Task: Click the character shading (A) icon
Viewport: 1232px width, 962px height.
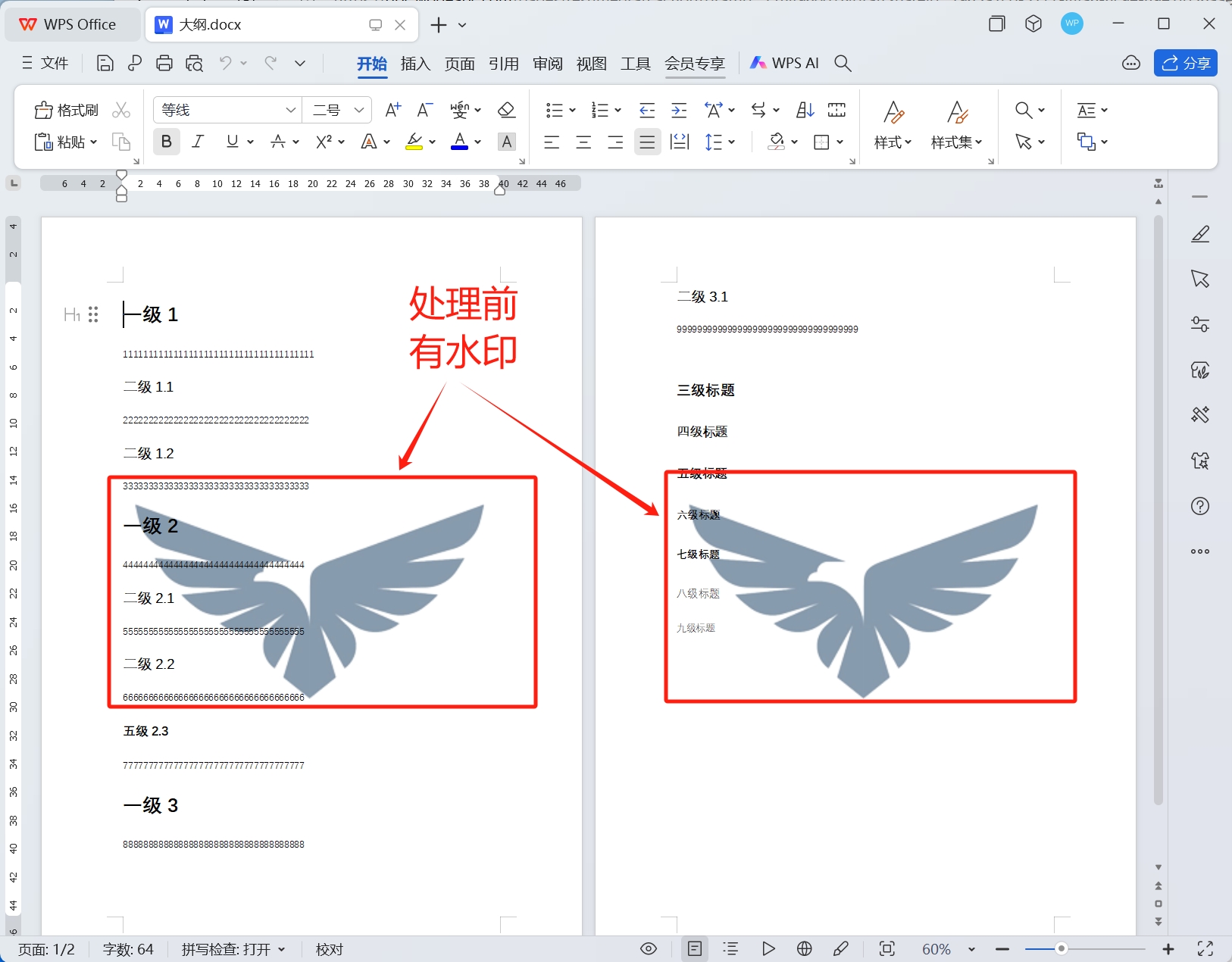Action: pyautogui.click(x=506, y=142)
